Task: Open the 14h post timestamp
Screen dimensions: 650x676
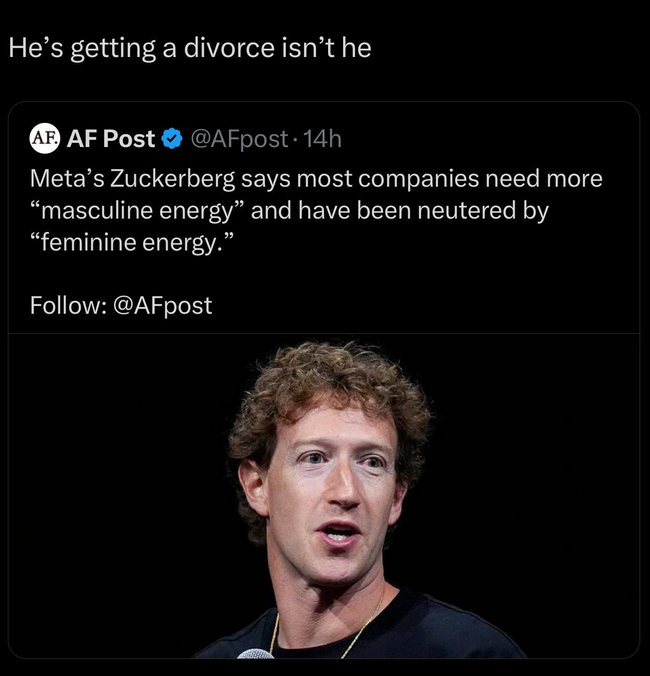Action: 322,139
